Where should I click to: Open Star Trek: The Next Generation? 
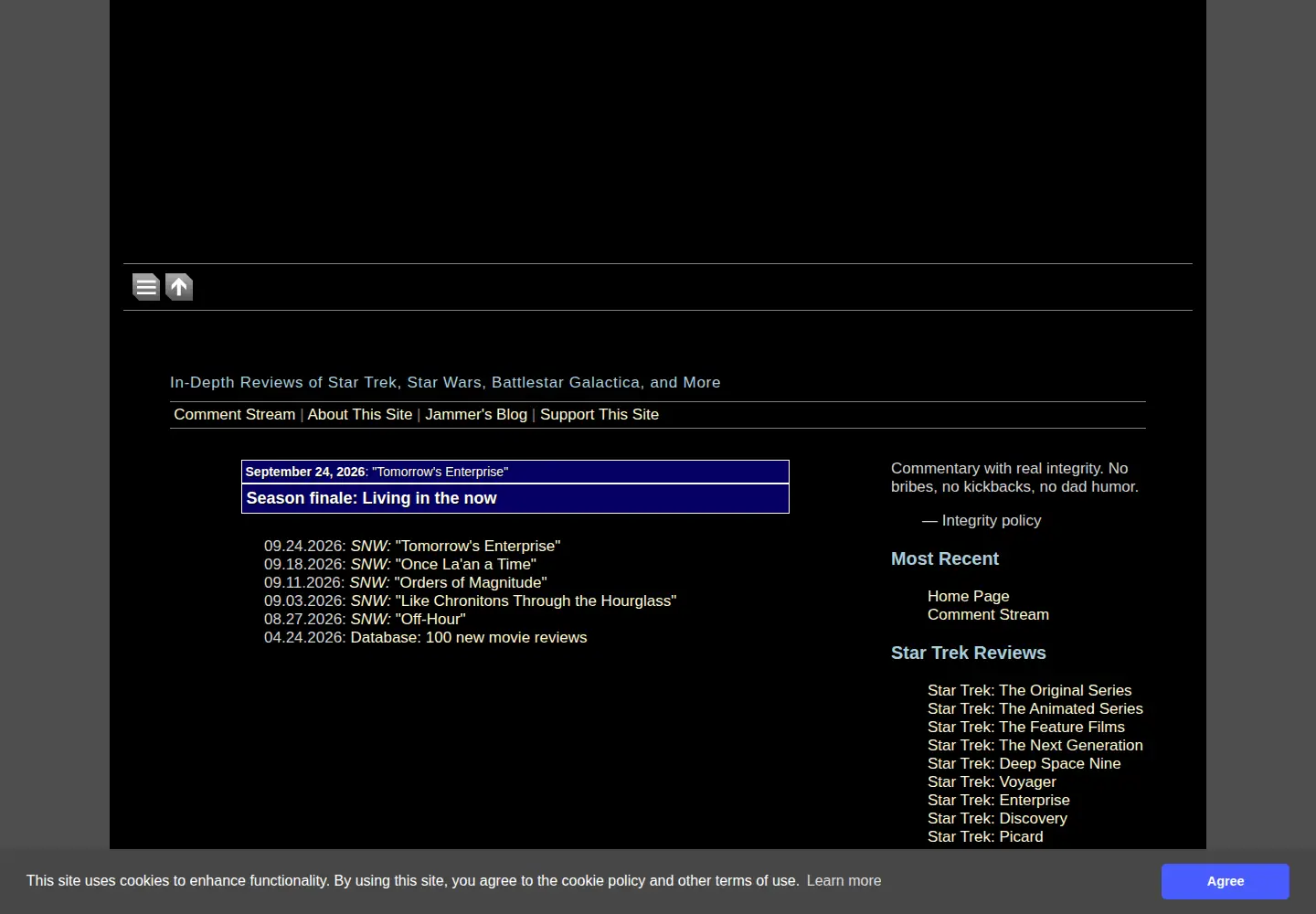(1035, 745)
